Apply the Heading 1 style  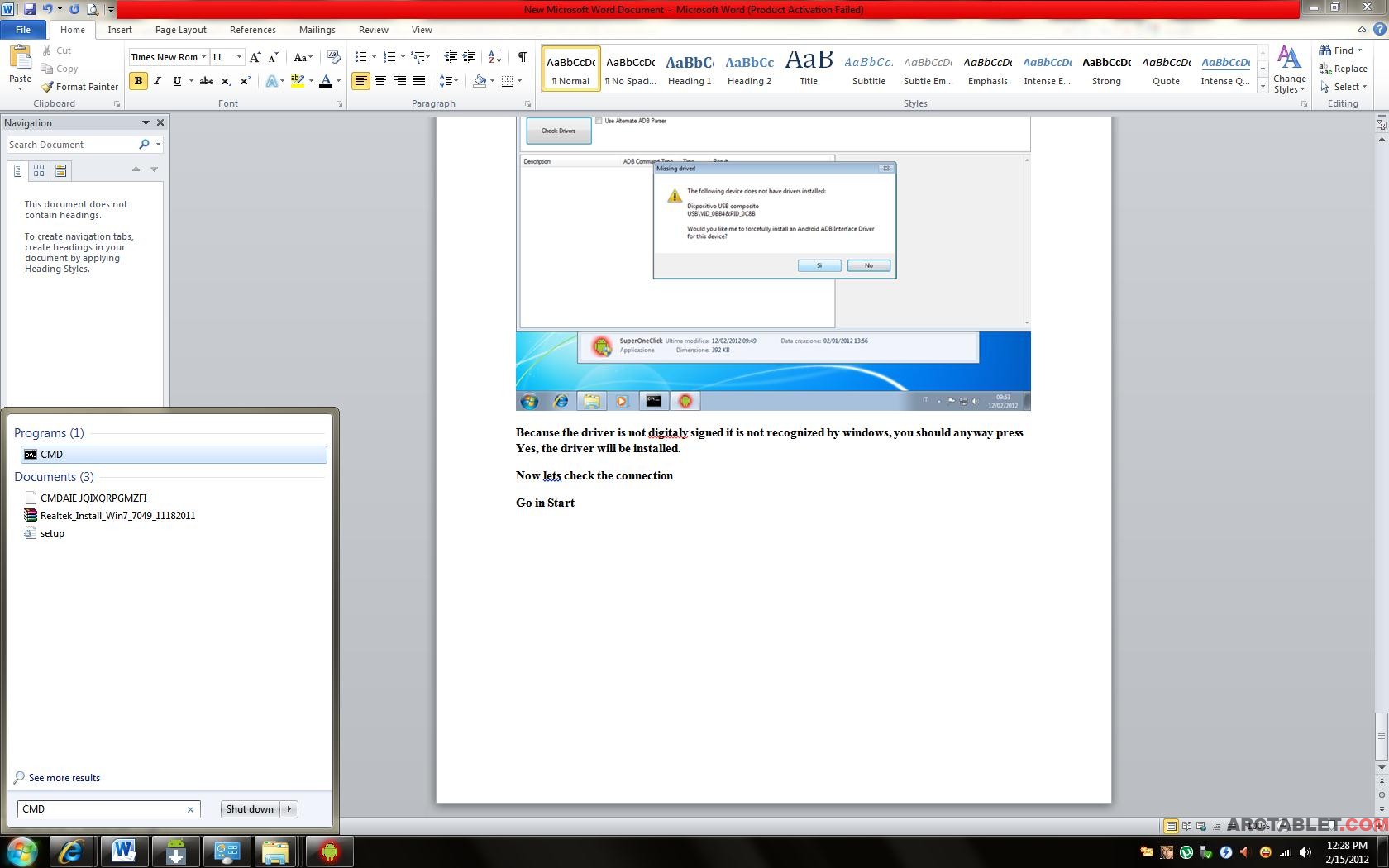pos(690,69)
